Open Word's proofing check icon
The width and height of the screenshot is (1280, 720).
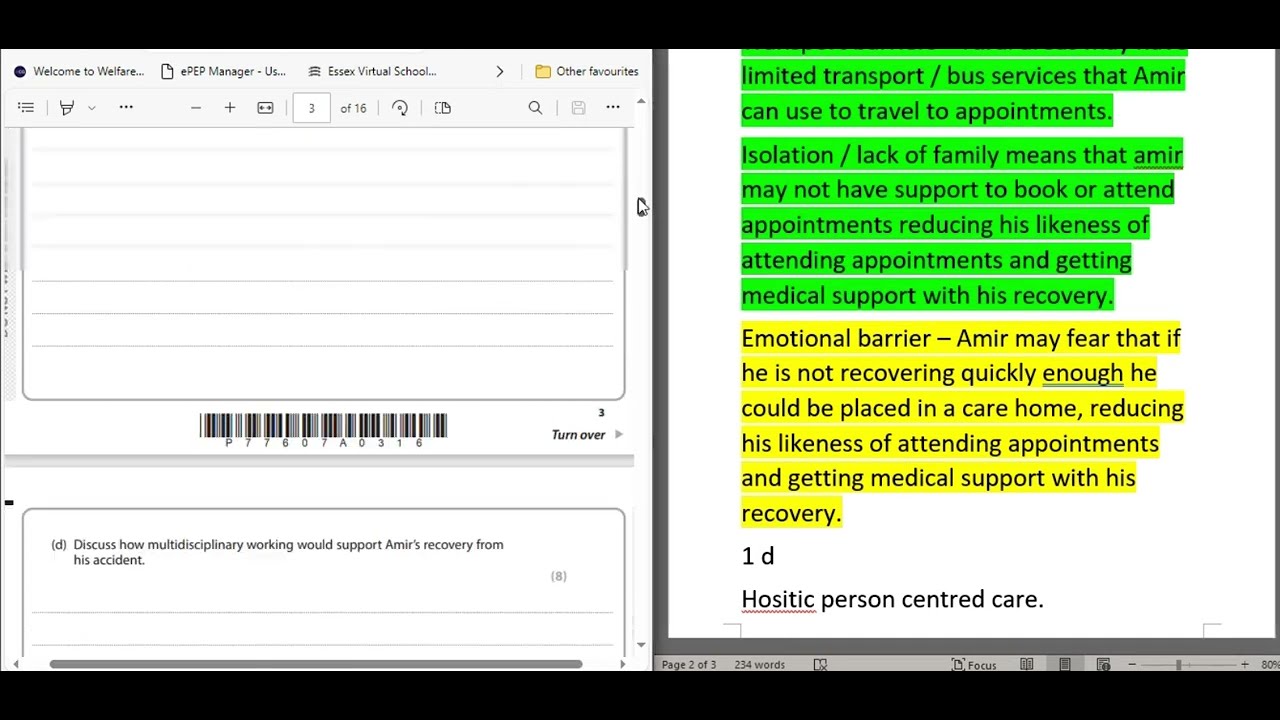click(820, 665)
